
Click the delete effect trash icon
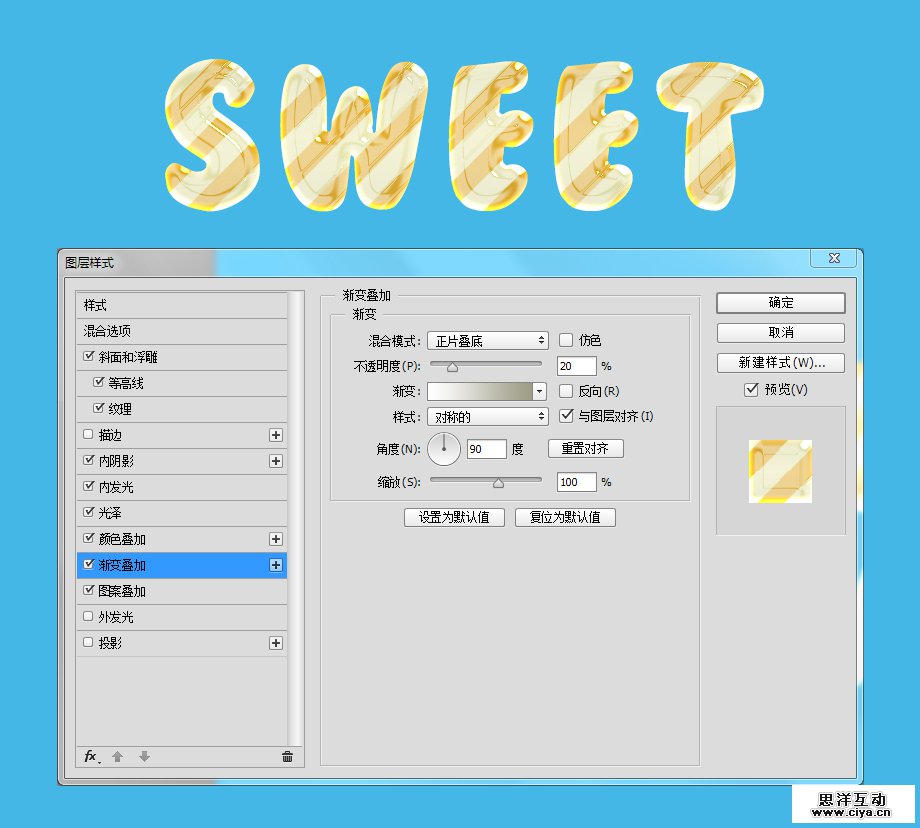287,756
